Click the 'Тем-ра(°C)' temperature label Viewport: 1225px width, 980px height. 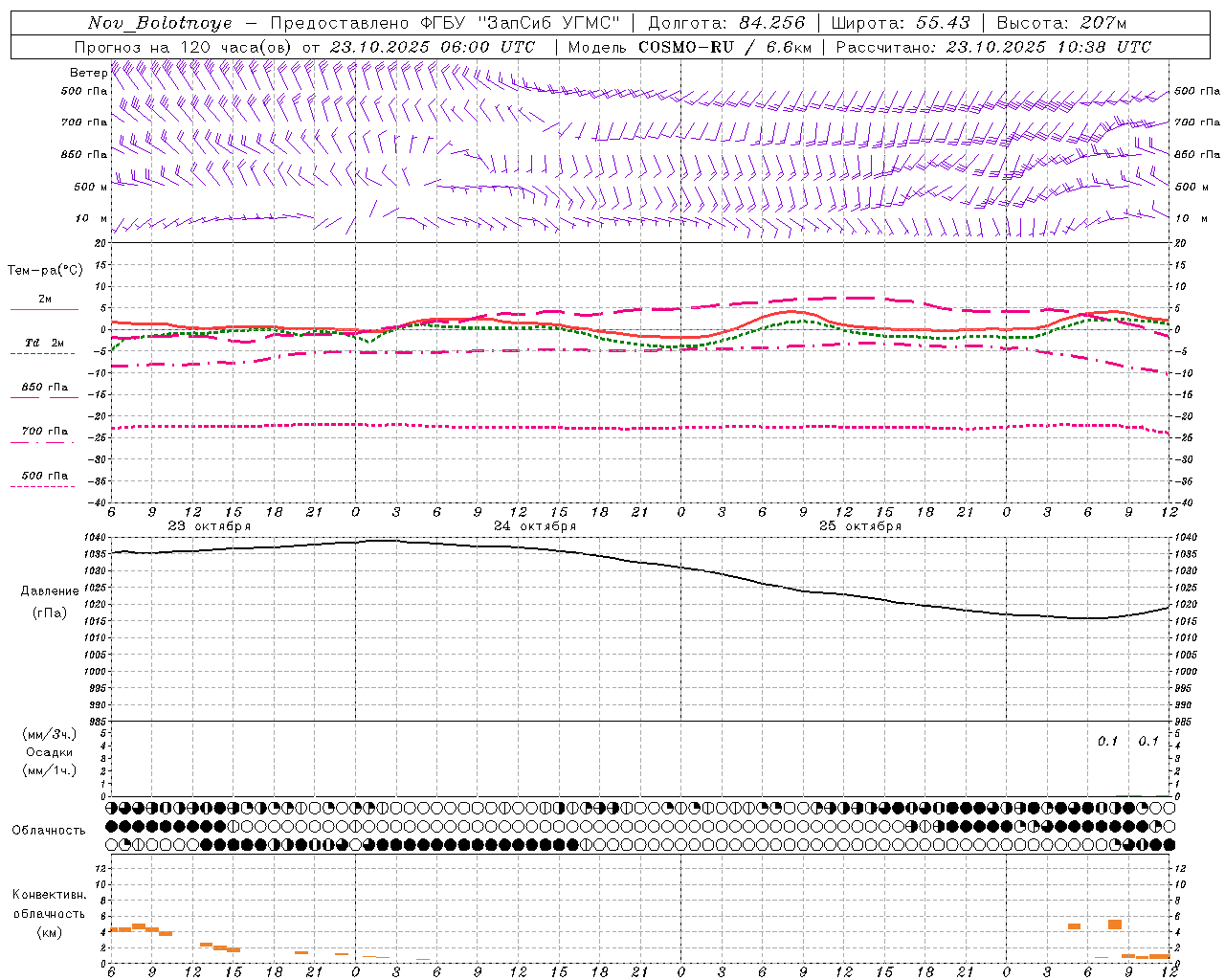(x=45, y=270)
